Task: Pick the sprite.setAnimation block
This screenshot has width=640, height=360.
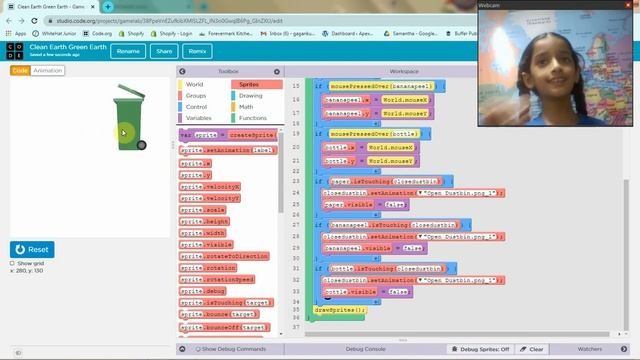Action: (x=228, y=150)
